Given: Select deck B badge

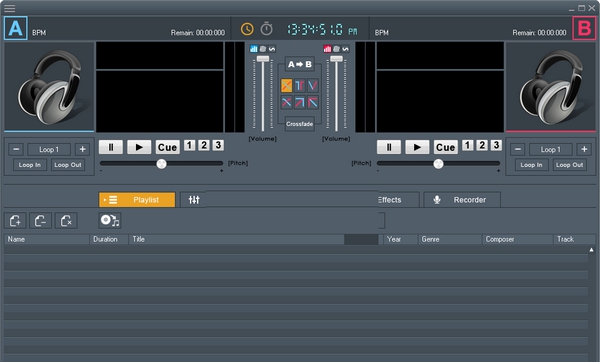Looking at the screenshot, I should pos(584,28).
